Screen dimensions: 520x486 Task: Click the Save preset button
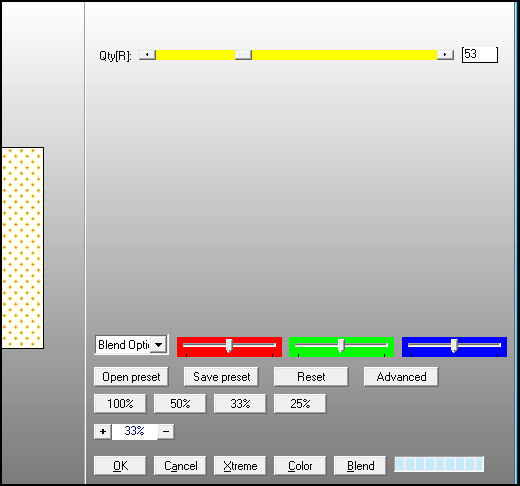click(221, 377)
